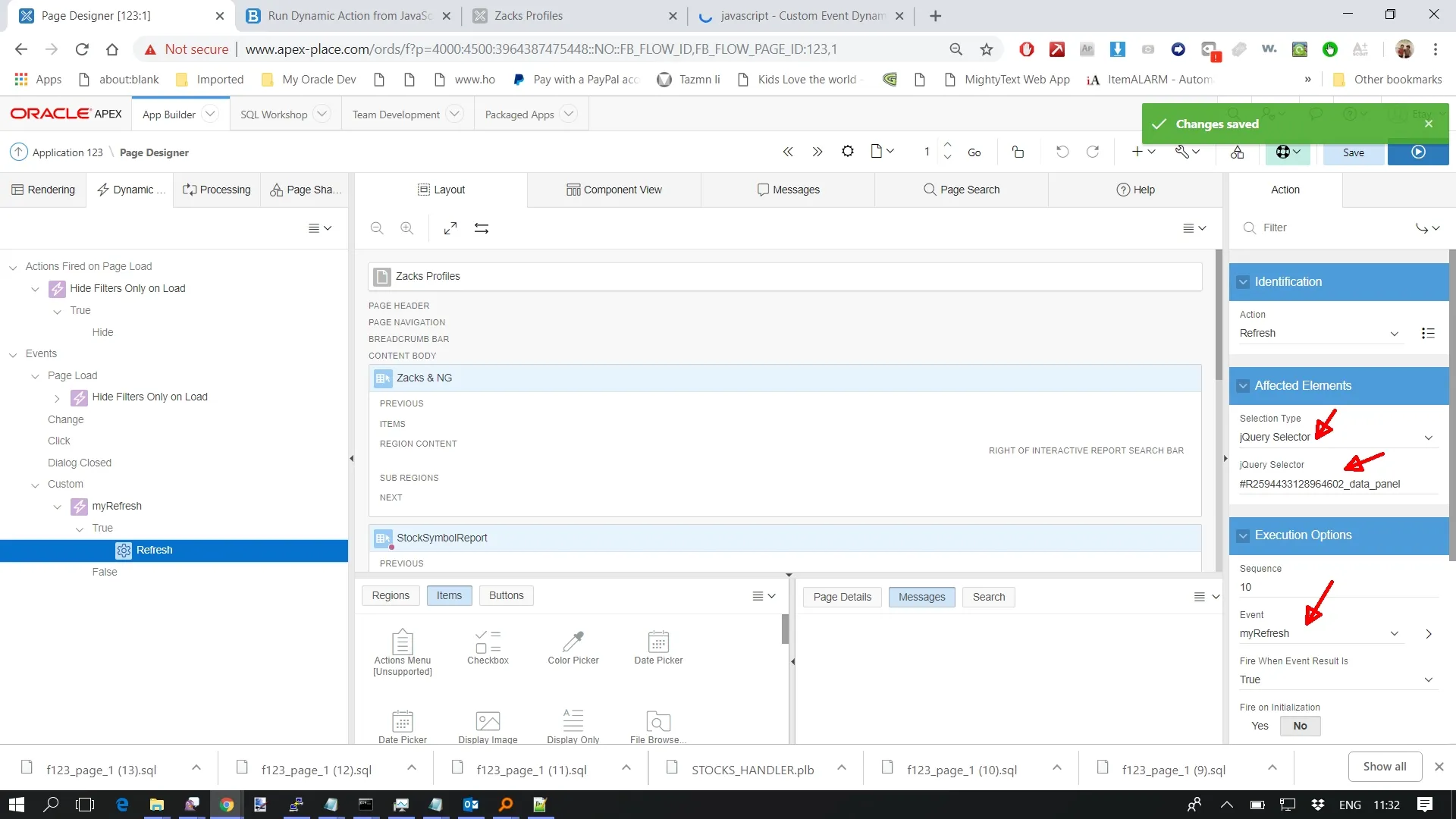Click the Action list-of-values icon
Viewport: 1456px width, 819px height.
click(x=1428, y=333)
